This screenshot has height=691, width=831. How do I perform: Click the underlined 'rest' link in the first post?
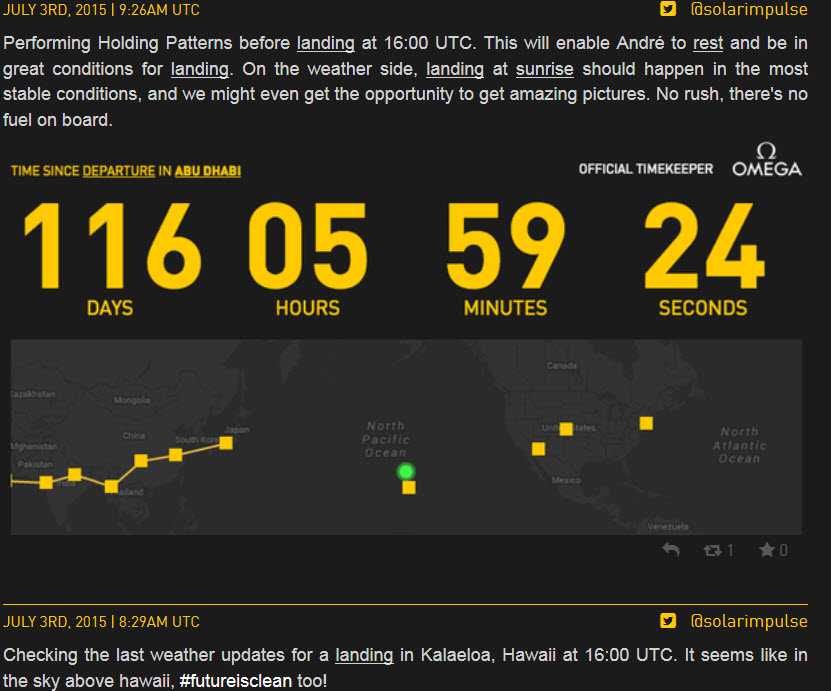[x=708, y=43]
